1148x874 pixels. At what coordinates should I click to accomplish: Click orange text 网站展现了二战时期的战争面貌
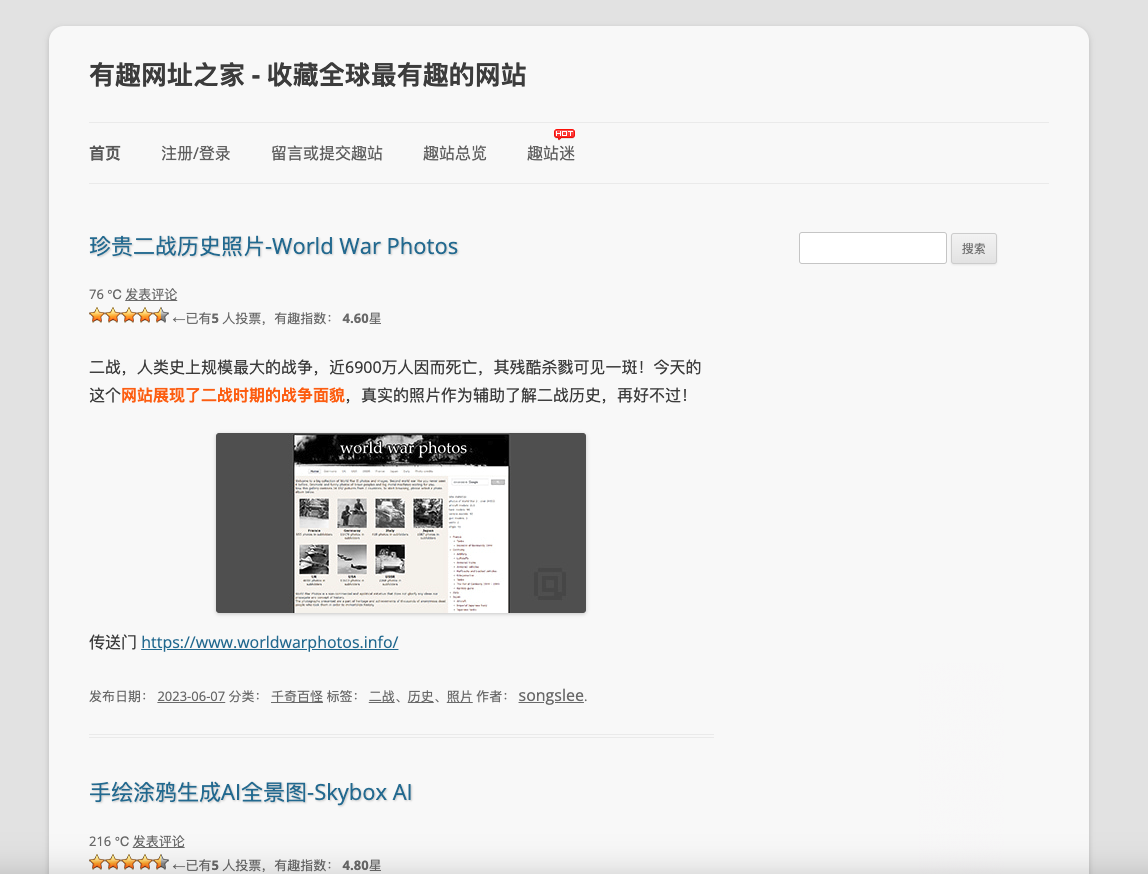click(x=233, y=395)
